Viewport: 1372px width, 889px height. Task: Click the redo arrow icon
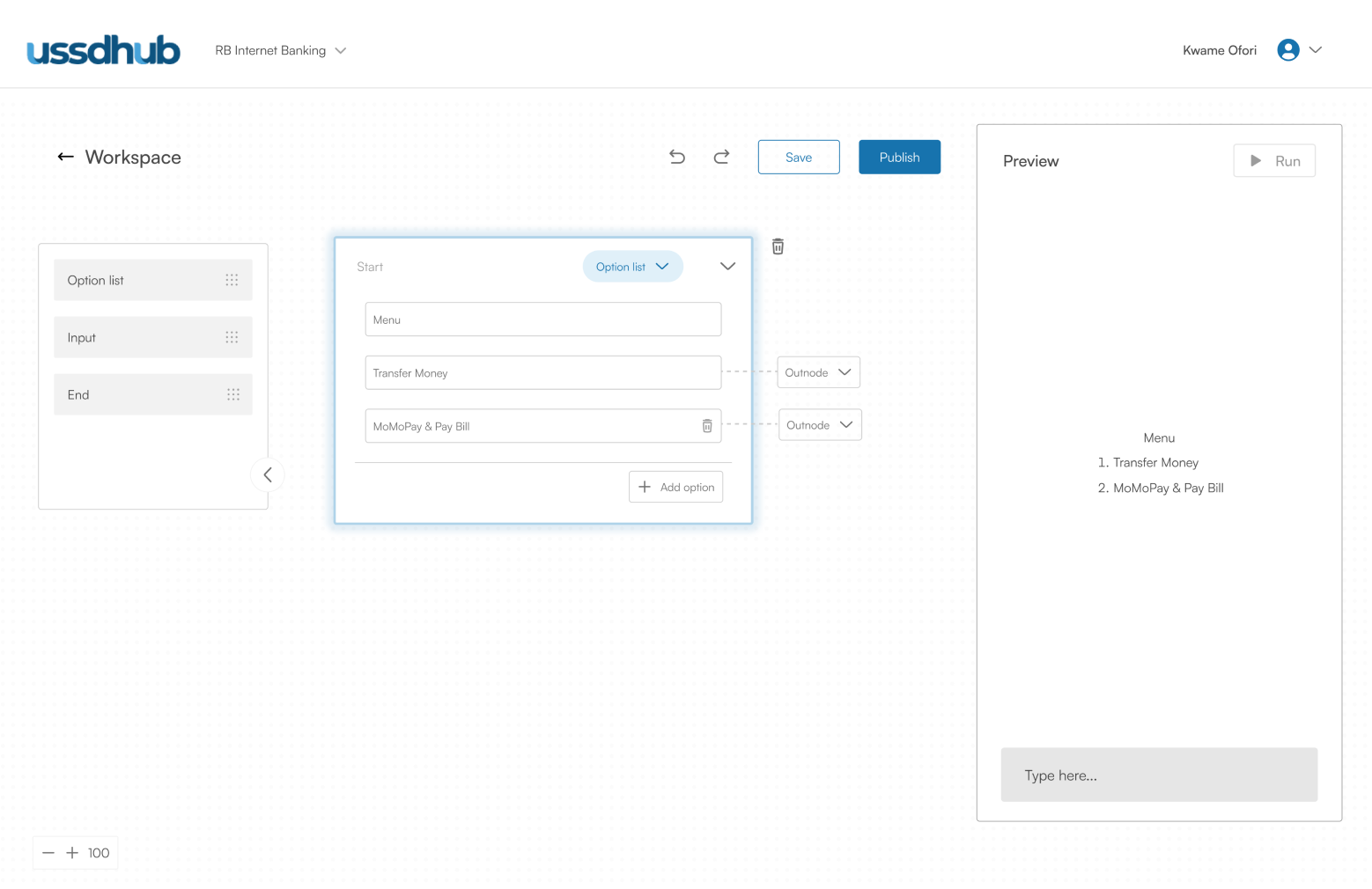pyautogui.click(x=721, y=157)
